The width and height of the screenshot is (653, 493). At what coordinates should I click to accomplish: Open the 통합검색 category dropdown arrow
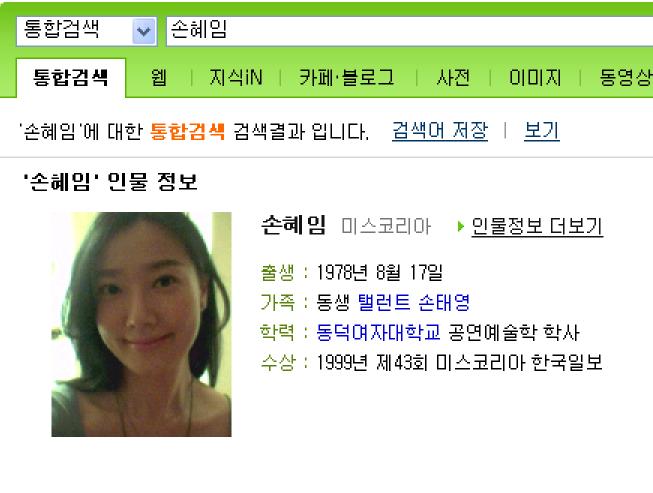point(144,31)
